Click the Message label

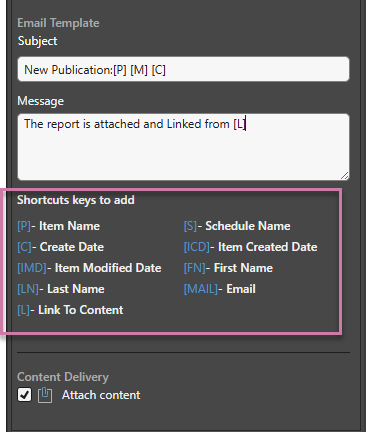[40, 101]
